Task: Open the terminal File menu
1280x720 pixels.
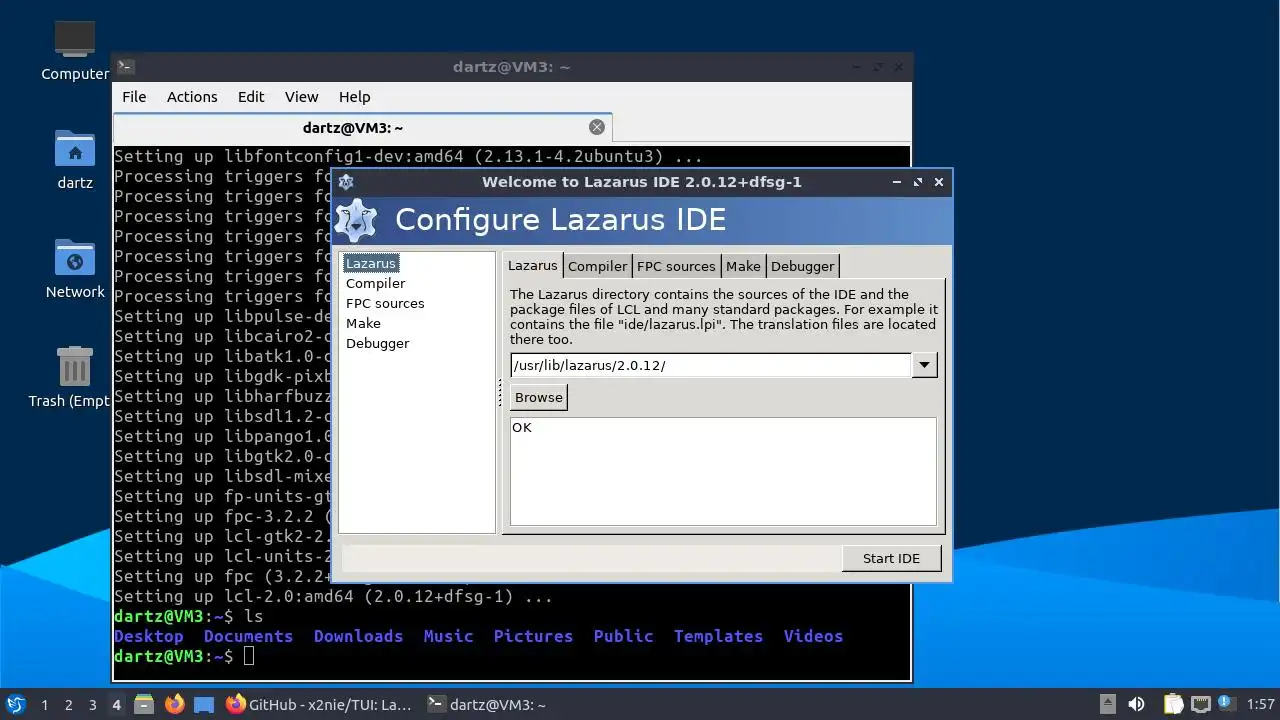Action: tap(134, 97)
